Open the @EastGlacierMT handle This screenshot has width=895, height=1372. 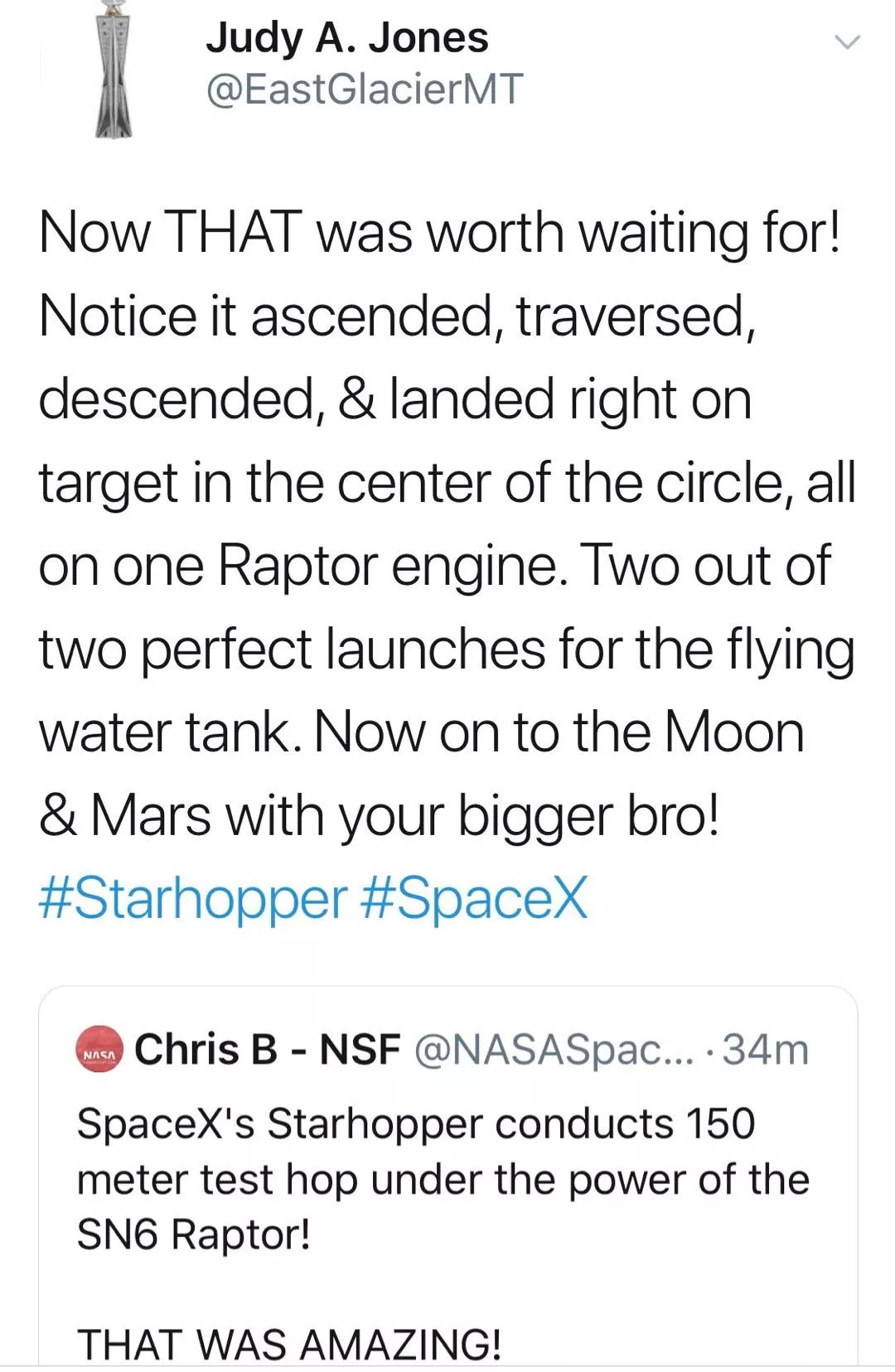coord(364,89)
